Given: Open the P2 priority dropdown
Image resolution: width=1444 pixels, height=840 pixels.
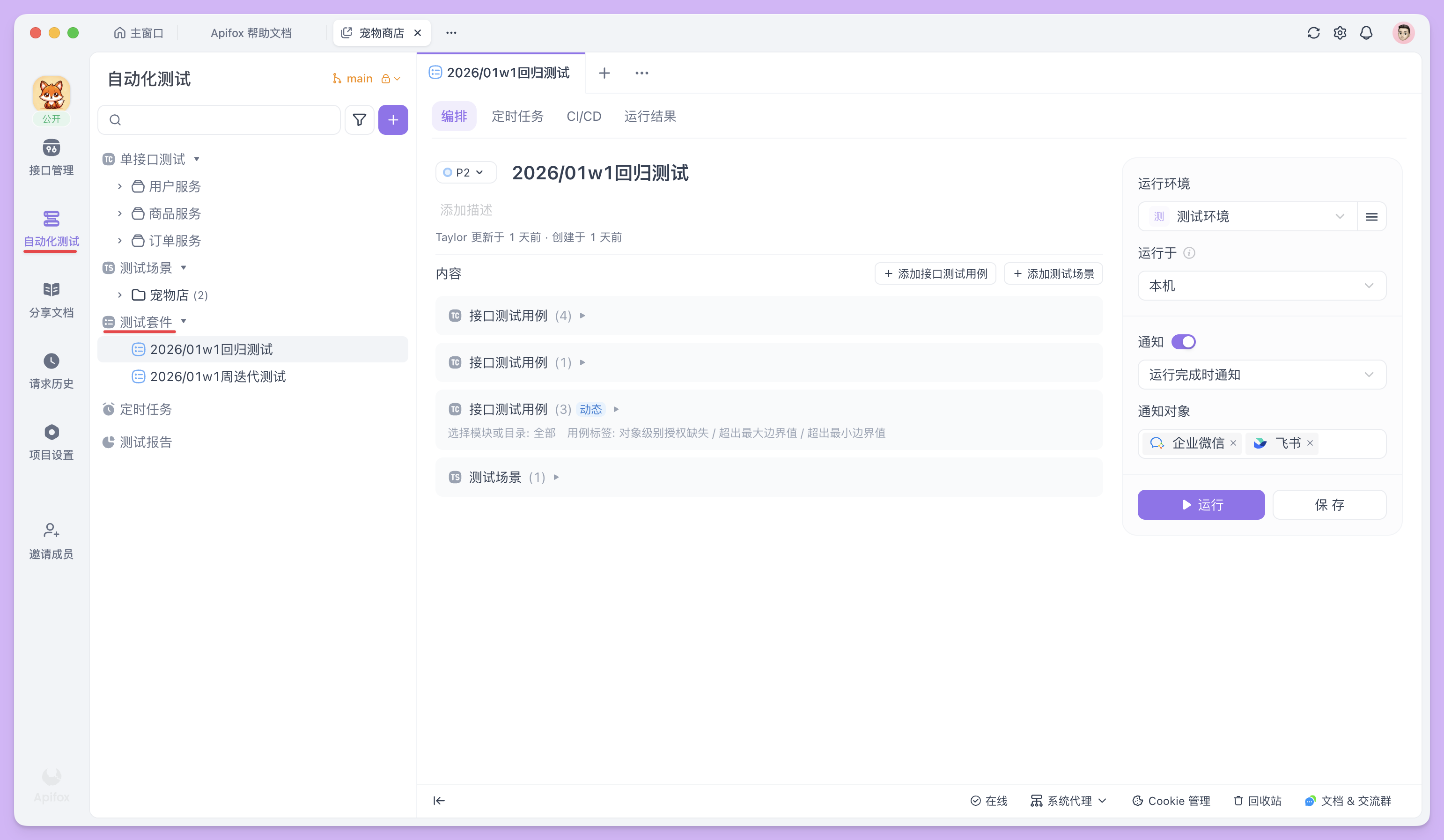Looking at the screenshot, I should pos(466,172).
